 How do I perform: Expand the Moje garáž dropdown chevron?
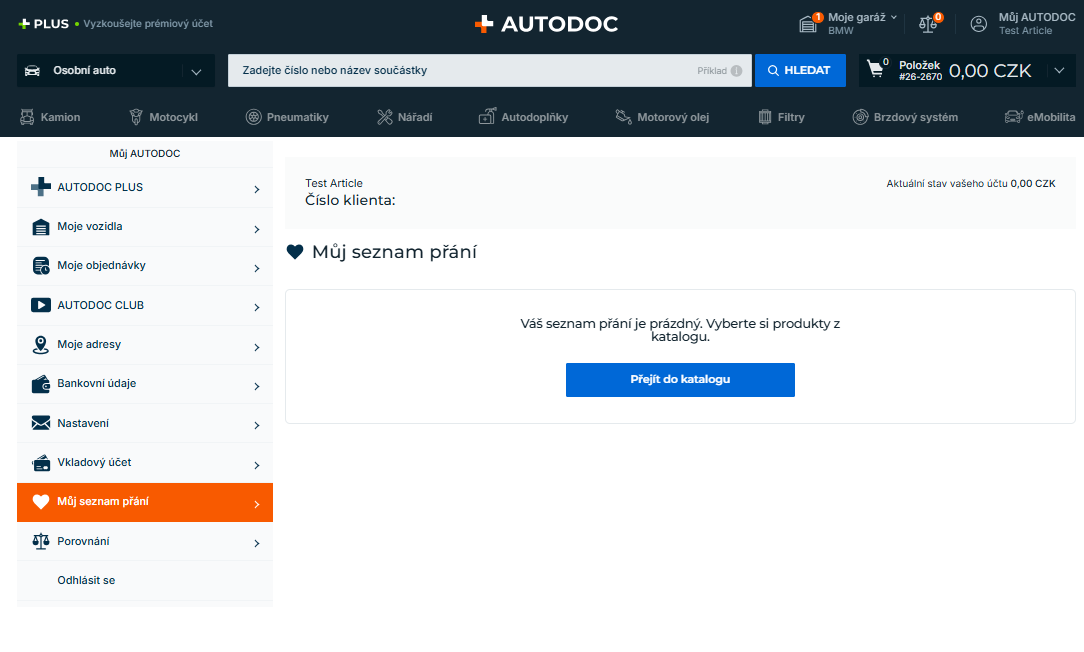click(894, 17)
